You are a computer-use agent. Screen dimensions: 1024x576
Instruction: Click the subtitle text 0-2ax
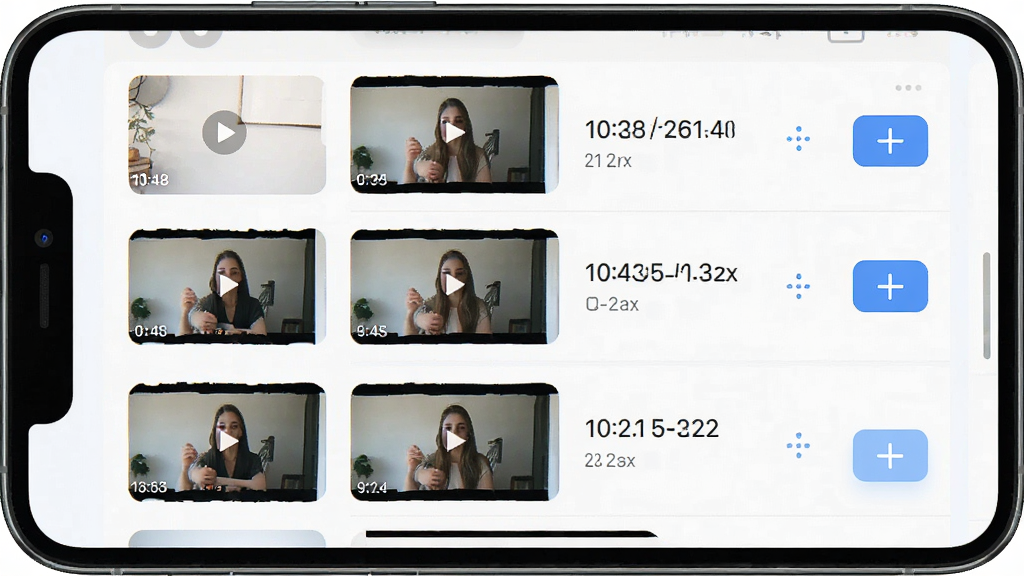612,304
